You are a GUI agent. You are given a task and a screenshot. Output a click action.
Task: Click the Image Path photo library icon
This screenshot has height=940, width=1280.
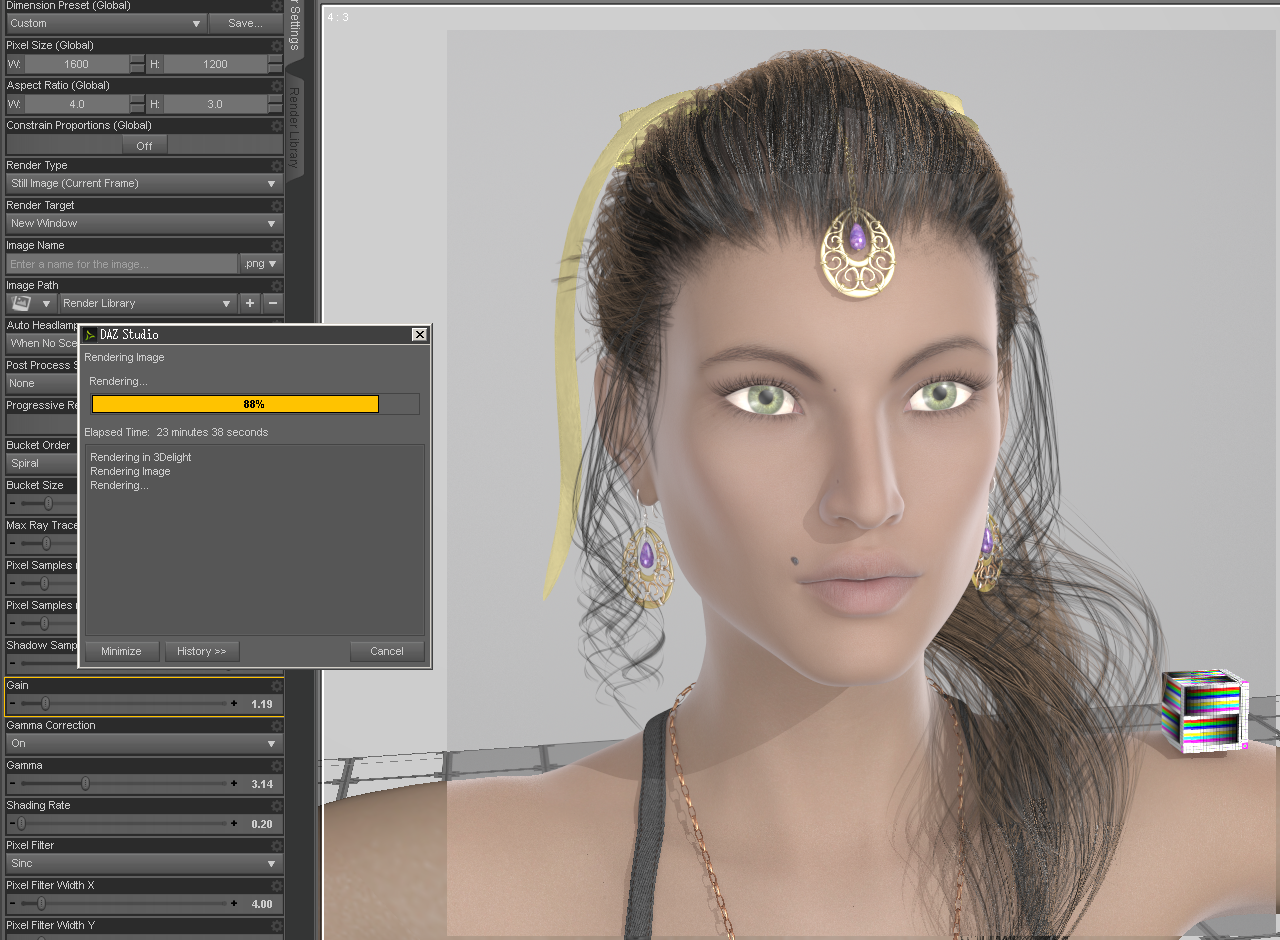pyautogui.click(x=20, y=303)
